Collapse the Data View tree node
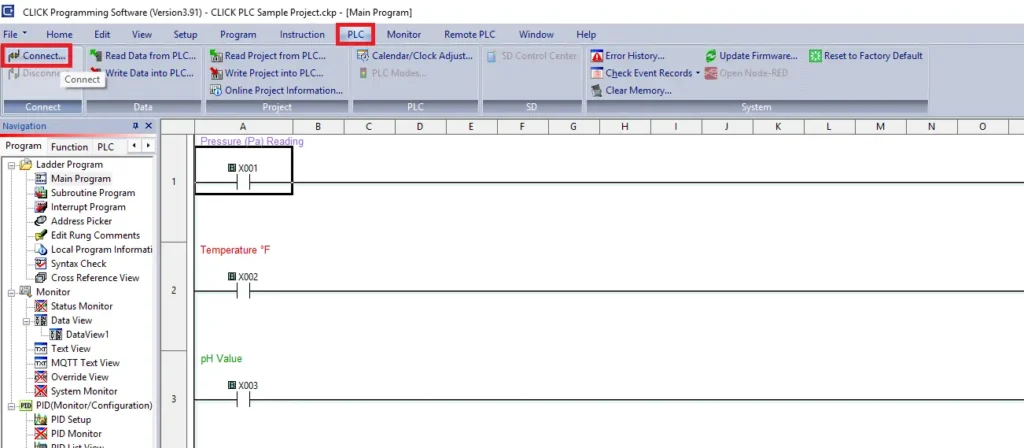Image resolution: width=1024 pixels, height=448 pixels. pos(27,321)
